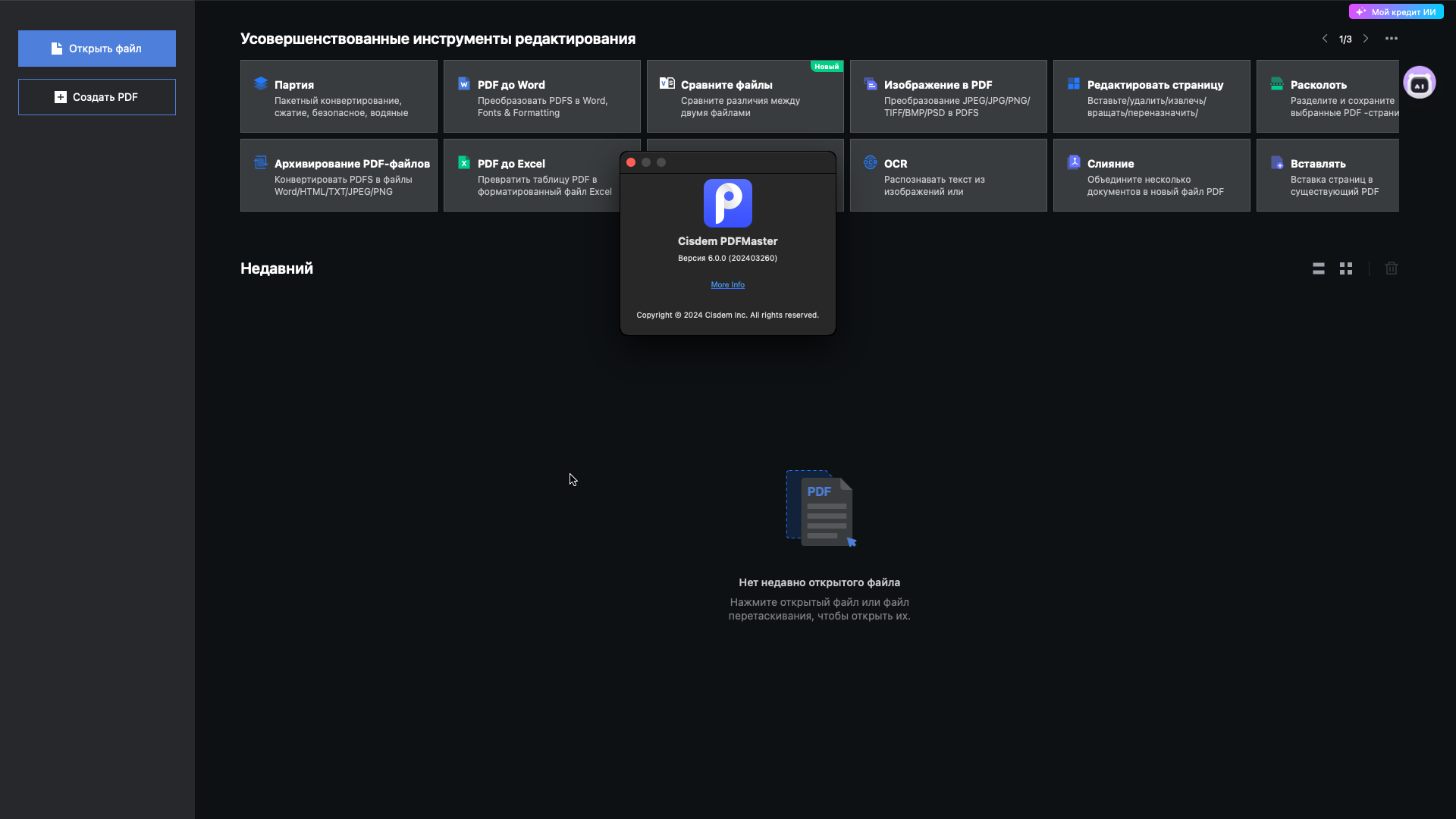Switch recent files to list view

tap(1319, 268)
